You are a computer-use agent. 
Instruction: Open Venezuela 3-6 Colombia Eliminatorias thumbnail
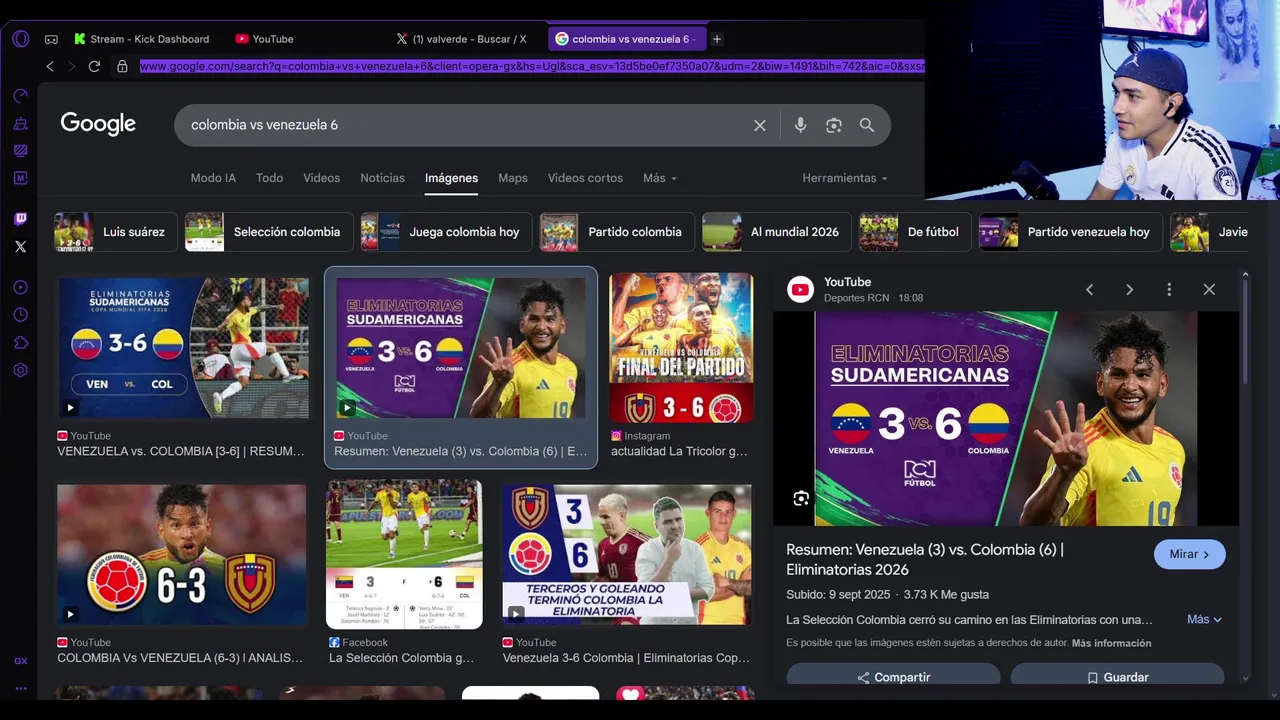tap(627, 555)
